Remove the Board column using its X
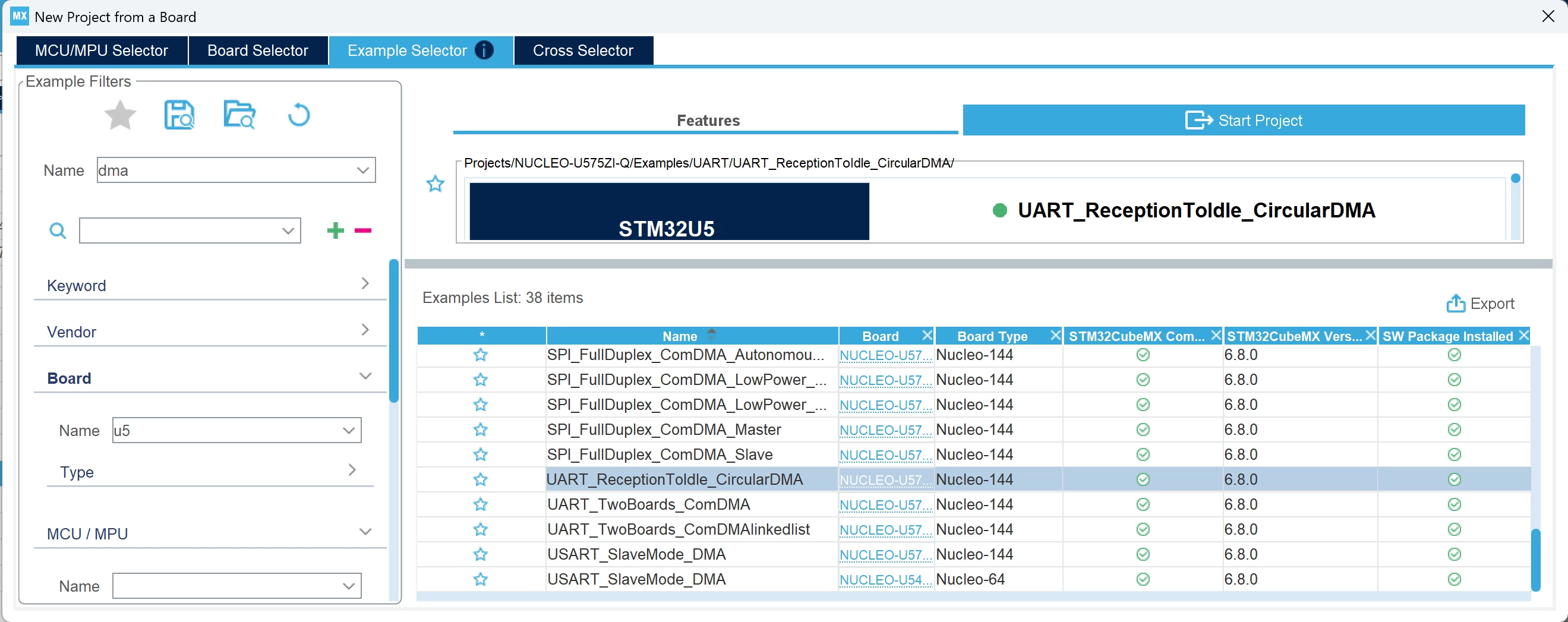 [x=927, y=335]
